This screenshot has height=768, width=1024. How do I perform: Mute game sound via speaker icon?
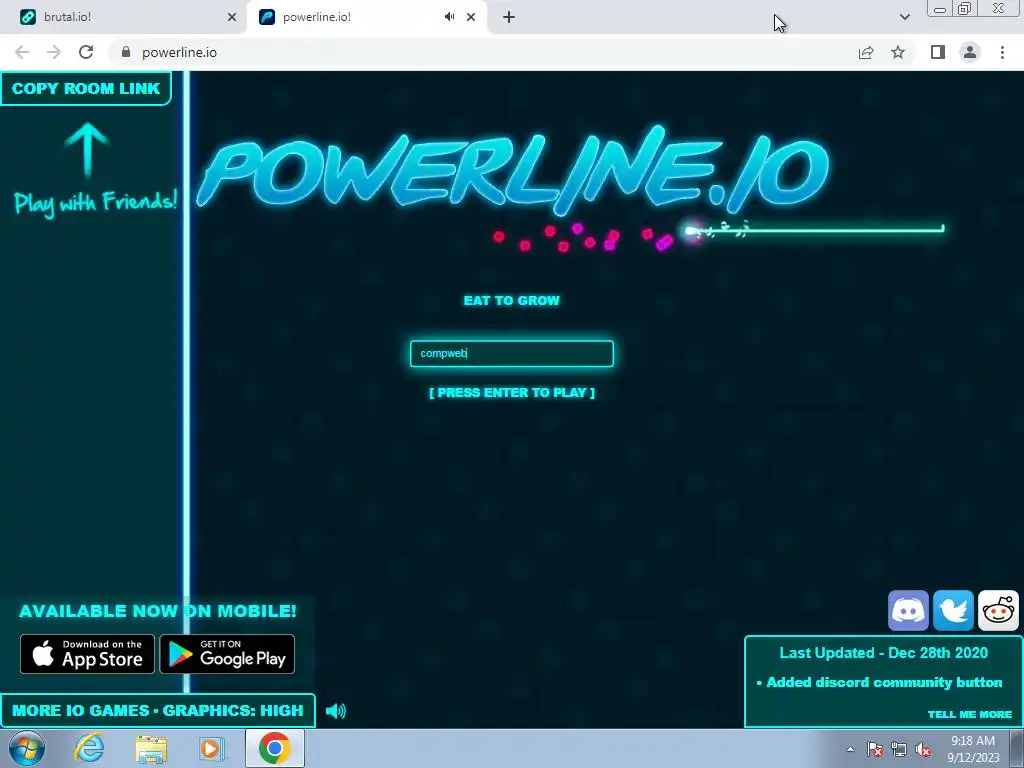pos(336,711)
